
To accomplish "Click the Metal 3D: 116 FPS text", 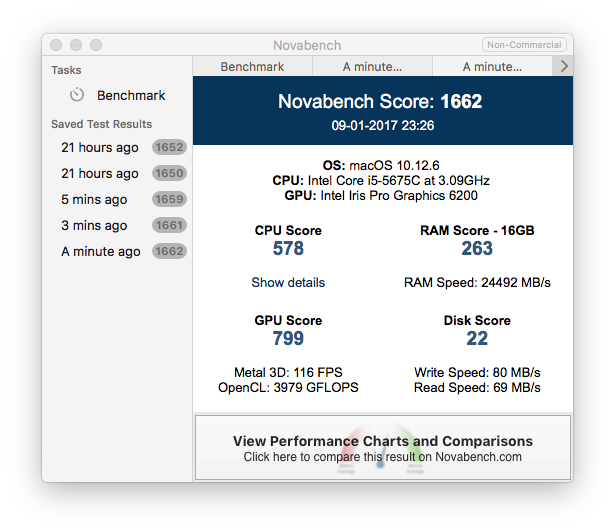I will coord(288,372).
